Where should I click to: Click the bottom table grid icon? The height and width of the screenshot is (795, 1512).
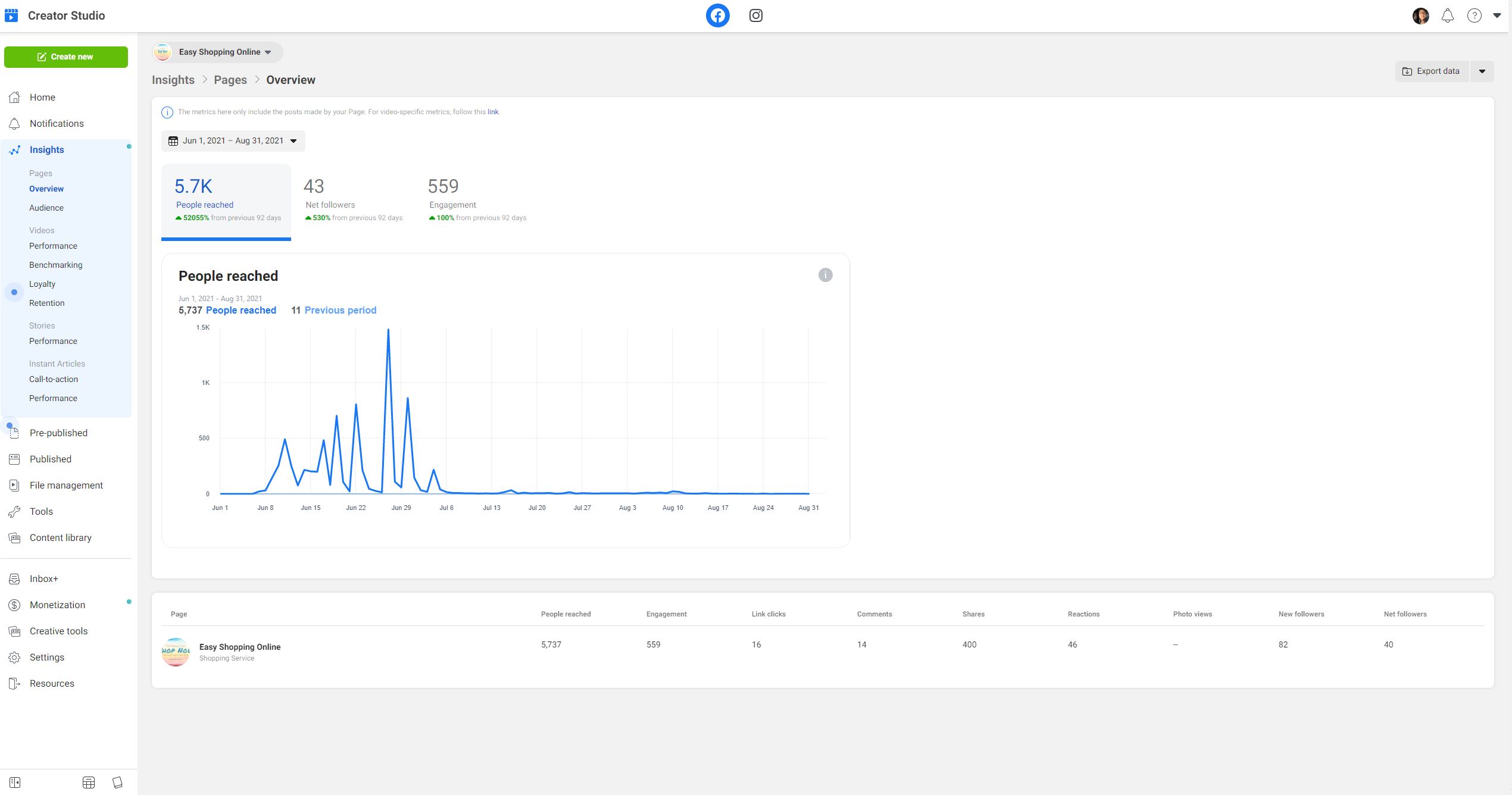pos(89,783)
